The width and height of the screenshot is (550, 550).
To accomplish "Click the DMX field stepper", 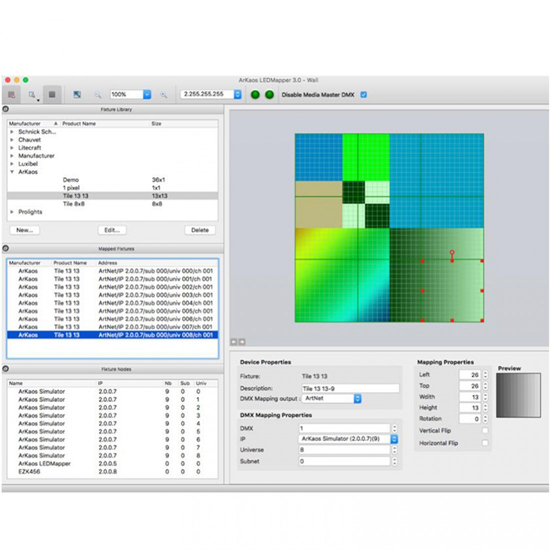I will (x=395, y=428).
